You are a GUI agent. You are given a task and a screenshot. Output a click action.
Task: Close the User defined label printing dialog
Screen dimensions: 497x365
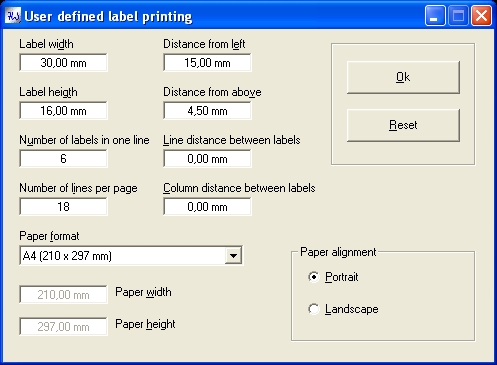click(x=481, y=16)
